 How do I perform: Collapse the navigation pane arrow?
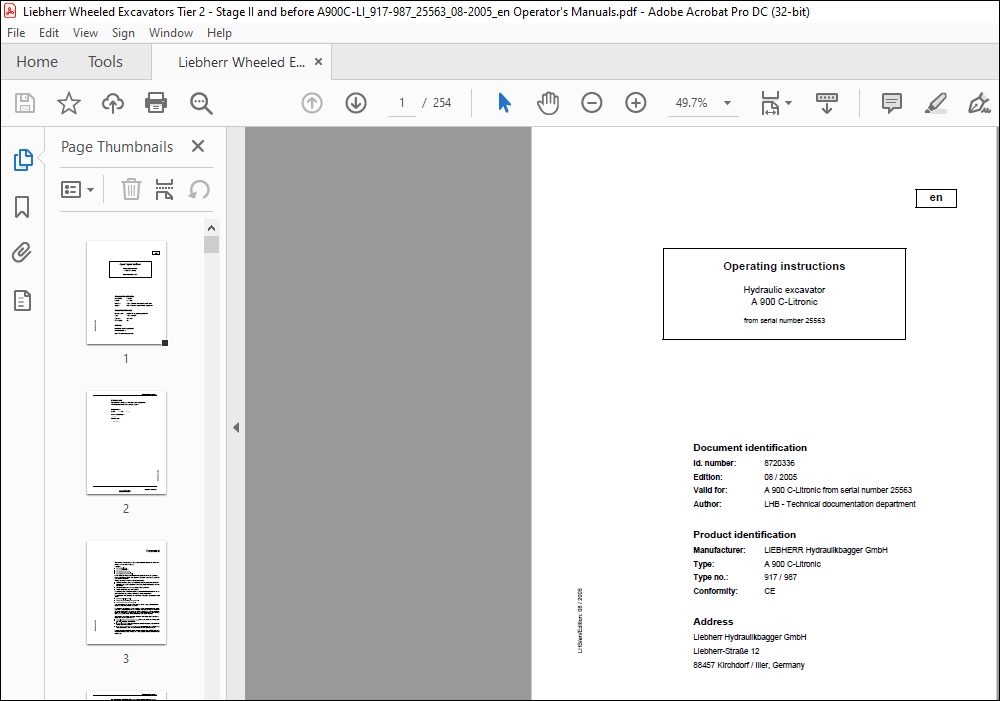pos(236,427)
